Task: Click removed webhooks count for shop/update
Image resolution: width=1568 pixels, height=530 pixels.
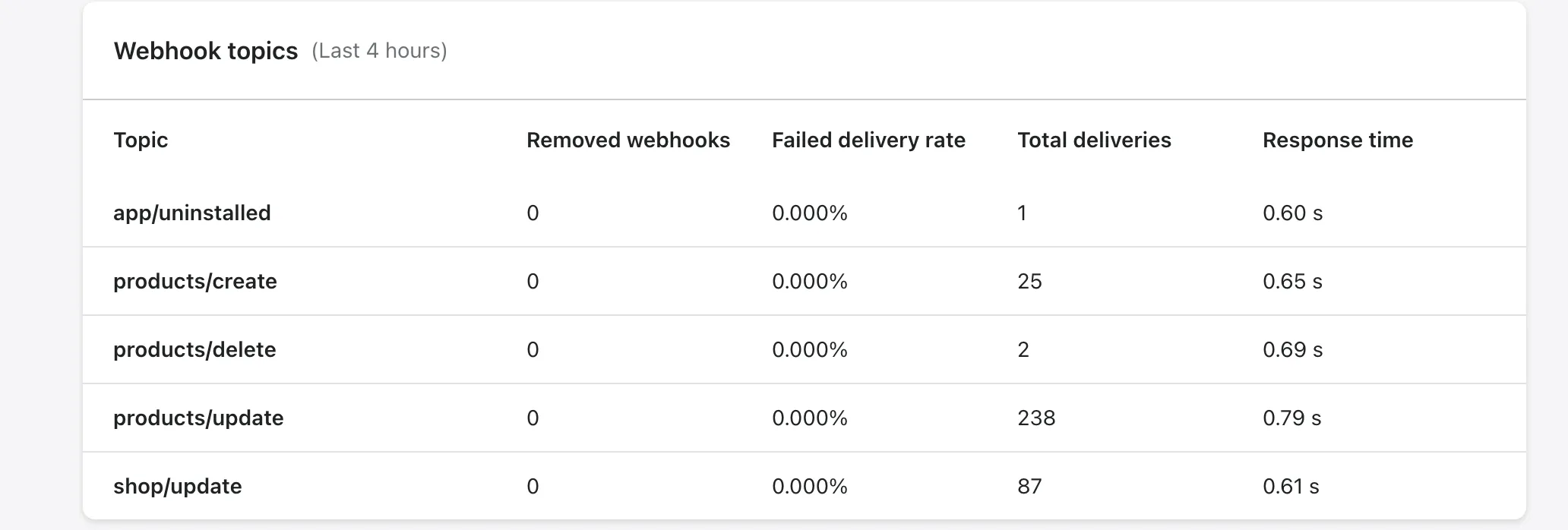Action: 533,487
